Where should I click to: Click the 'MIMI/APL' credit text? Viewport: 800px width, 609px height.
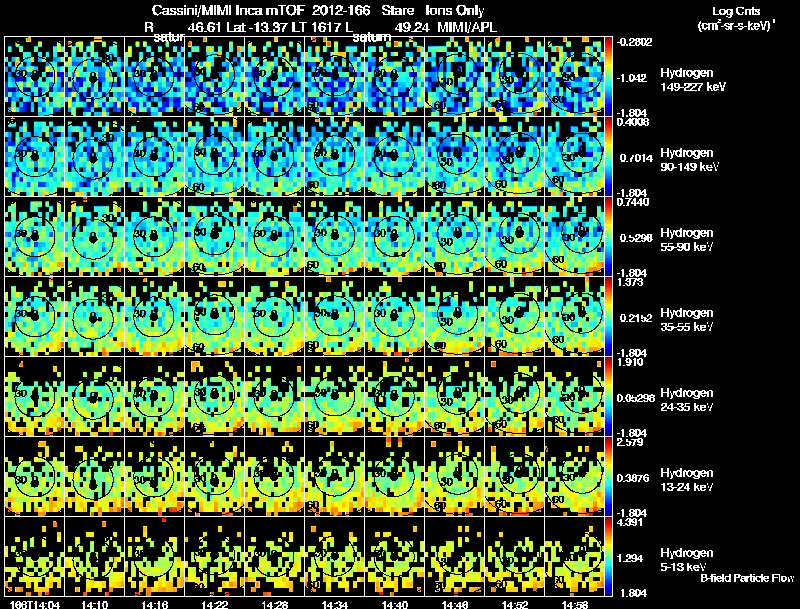coord(467,27)
